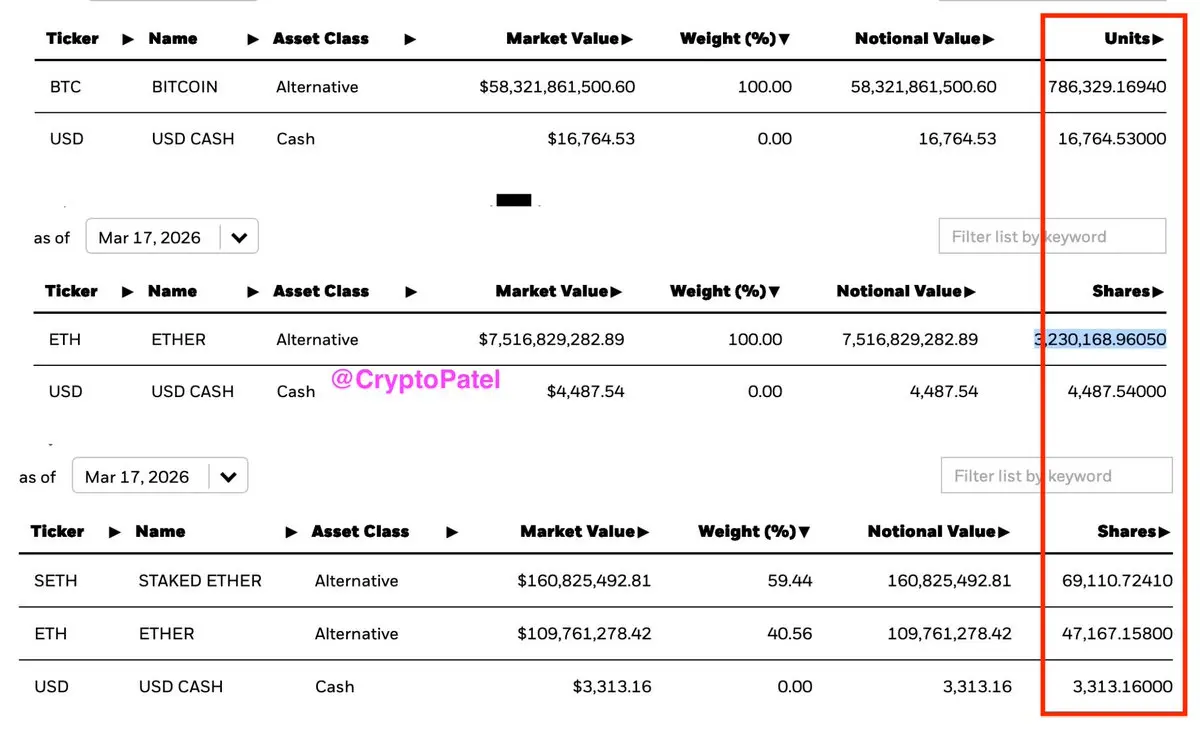Sort Bitcoin table by Weight (%) arrow
The height and width of the screenshot is (733, 1200).
coord(784,39)
